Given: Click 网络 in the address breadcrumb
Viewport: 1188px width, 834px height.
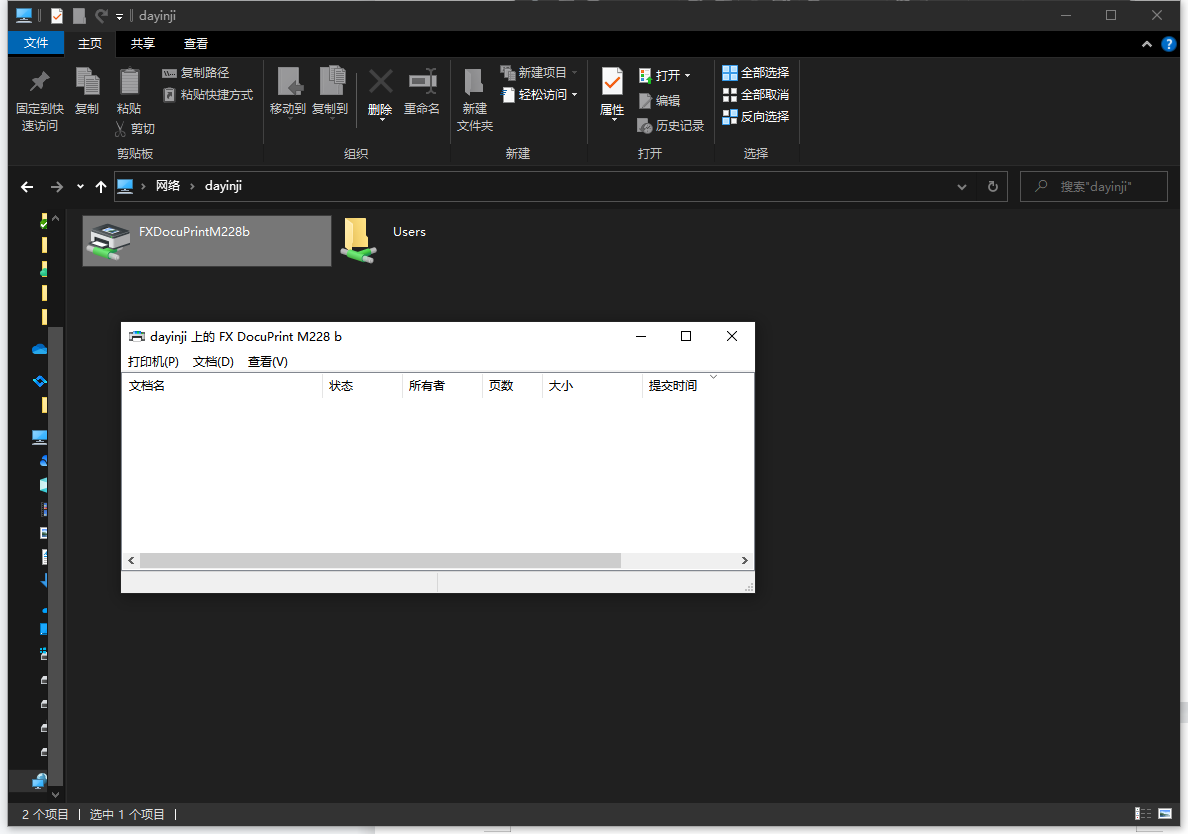Looking at the screenshot, I should click(x=167, y=186).
